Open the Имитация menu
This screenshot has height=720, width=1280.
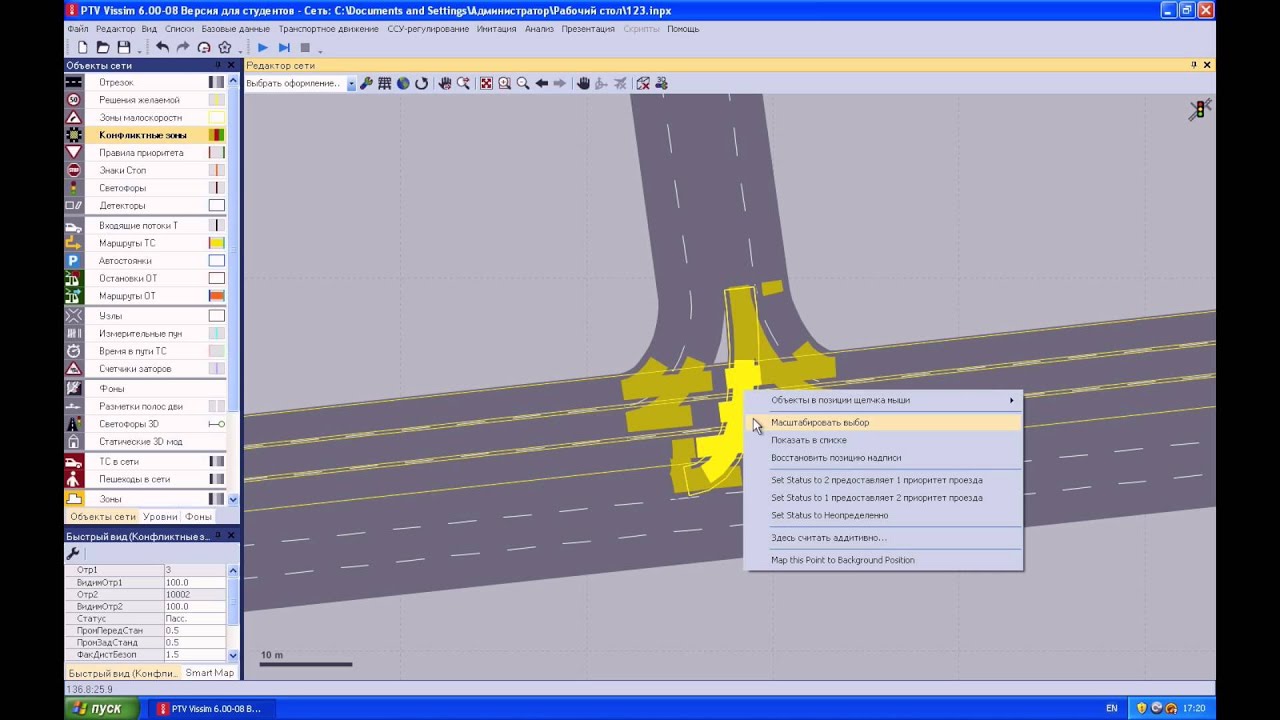click(497, 29)
